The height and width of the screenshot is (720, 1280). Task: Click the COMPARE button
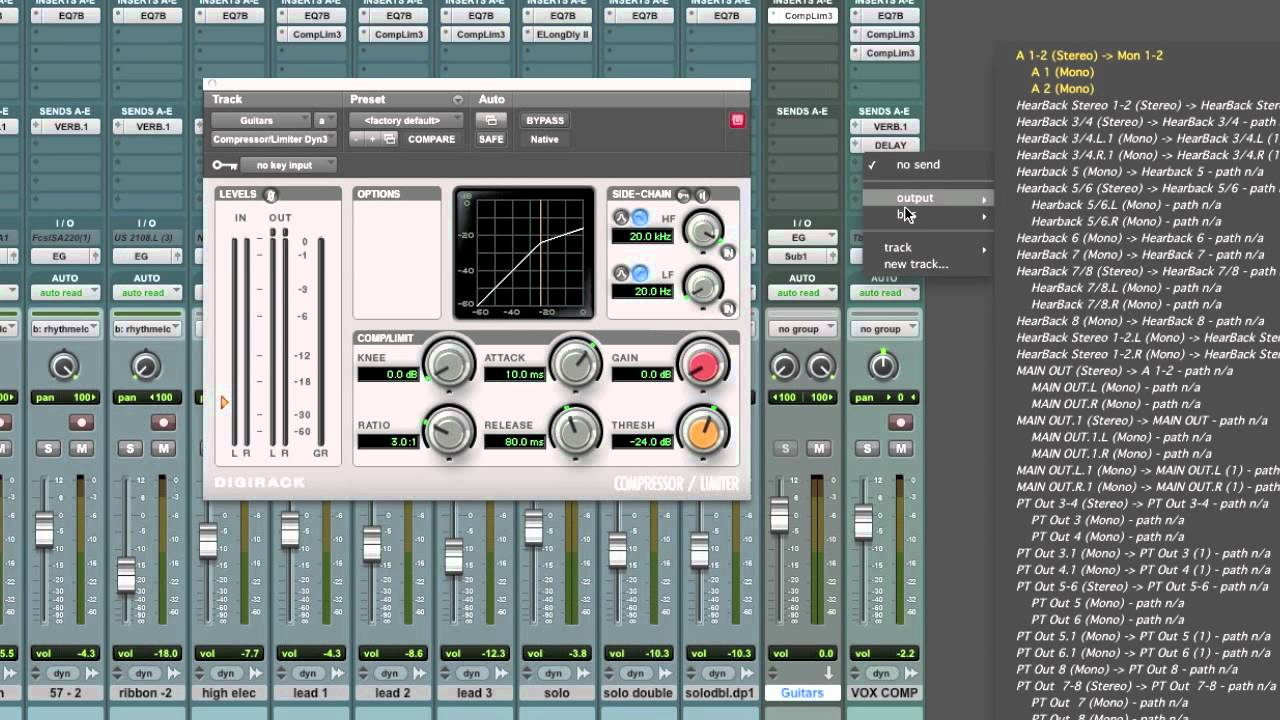pos(432,139)
